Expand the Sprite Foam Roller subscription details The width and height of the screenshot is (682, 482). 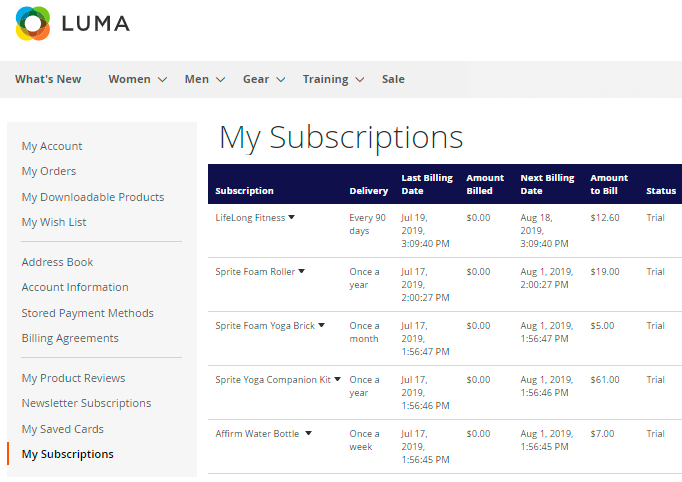point(301,271)
